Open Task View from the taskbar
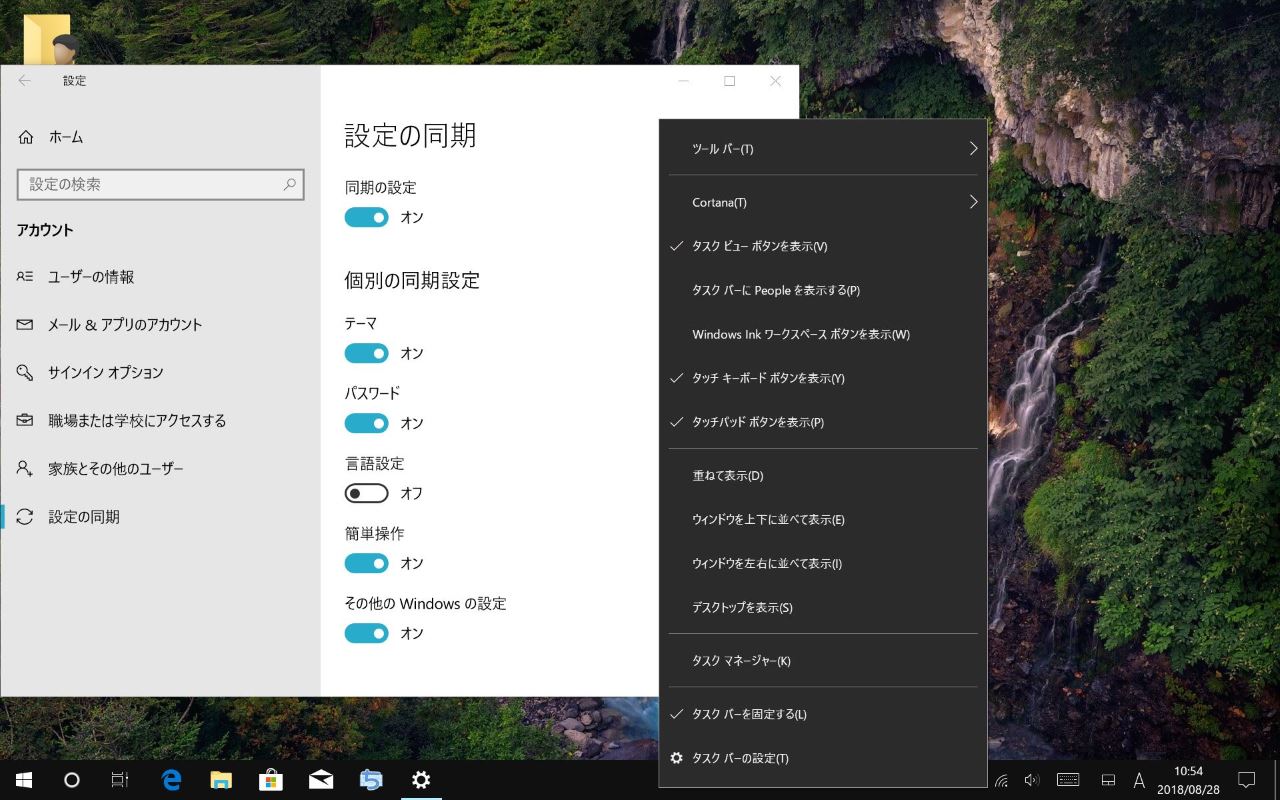Image resolution: width=1280 pixels, height=800 pixels. click(120, 780)
